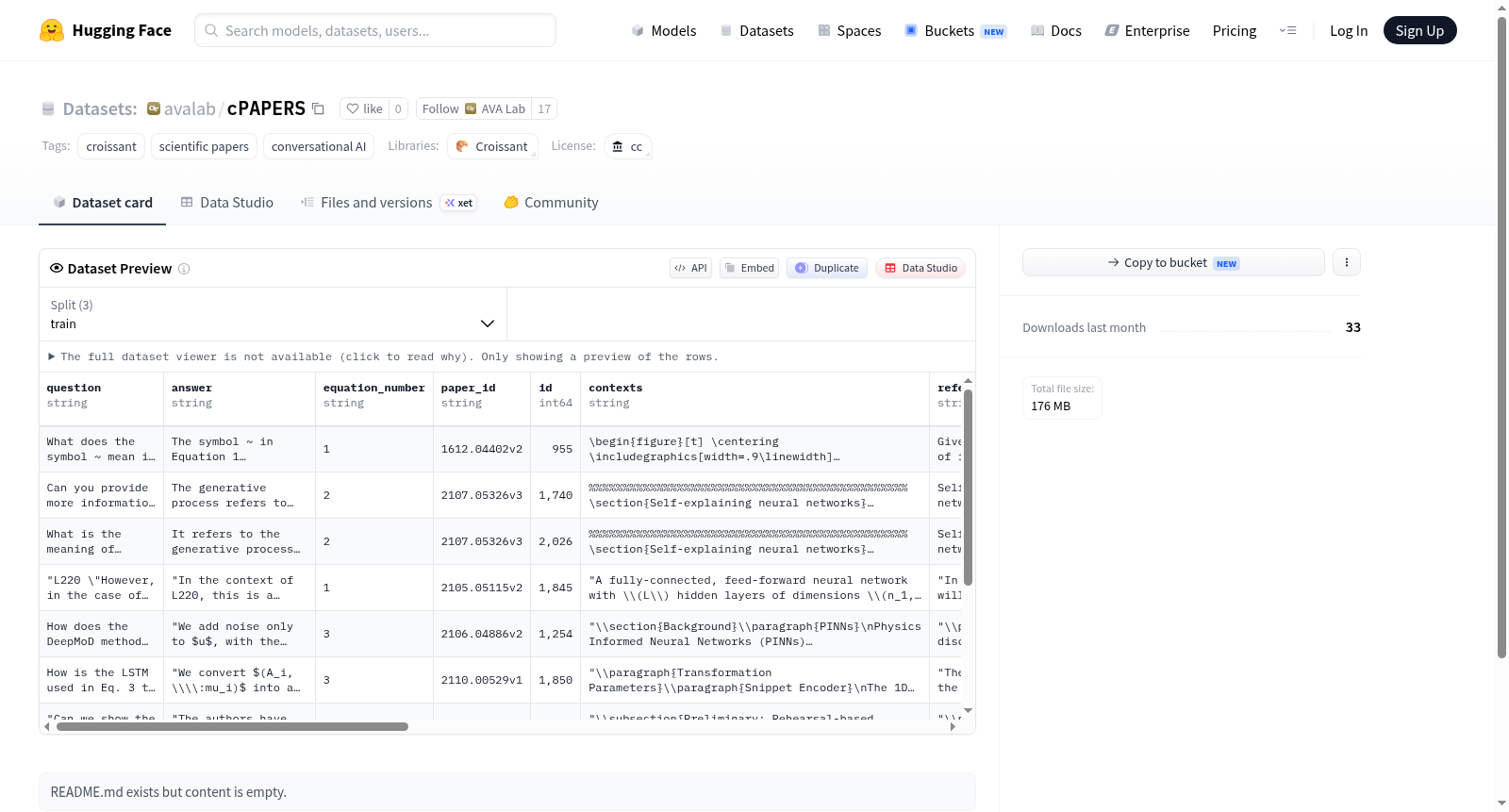Image resolution: width=1509 pixels, height=812 pixels.
Task: Click the conversational AI tag
Action: pyautogui.click(x=319, y=146)
